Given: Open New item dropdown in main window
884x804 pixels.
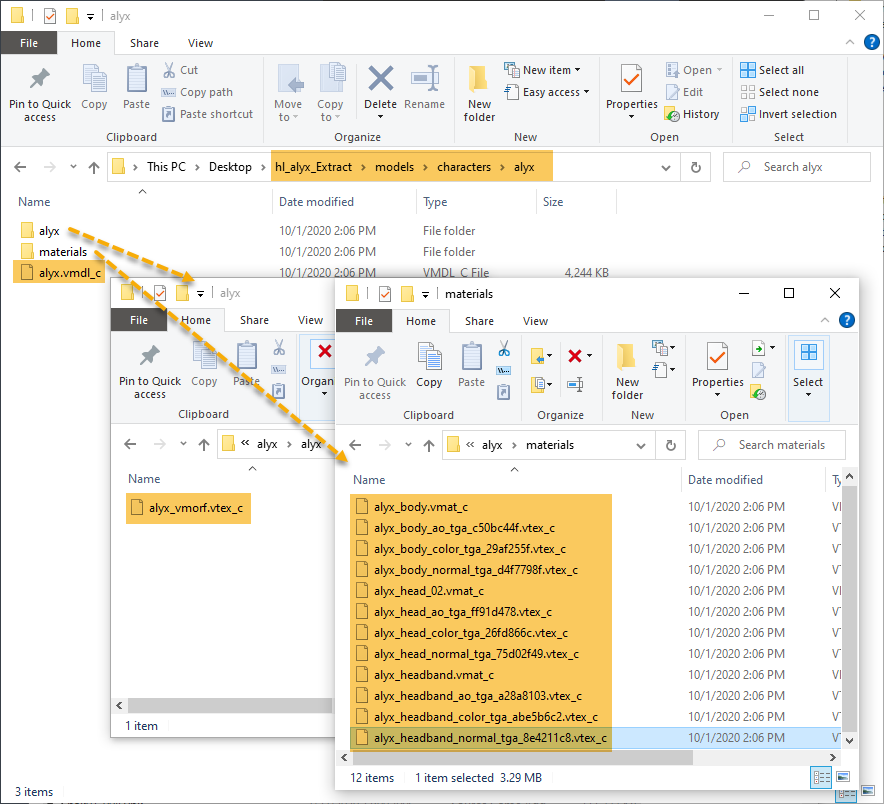Looking at the screenshot, I should click(x=542, y=70).
